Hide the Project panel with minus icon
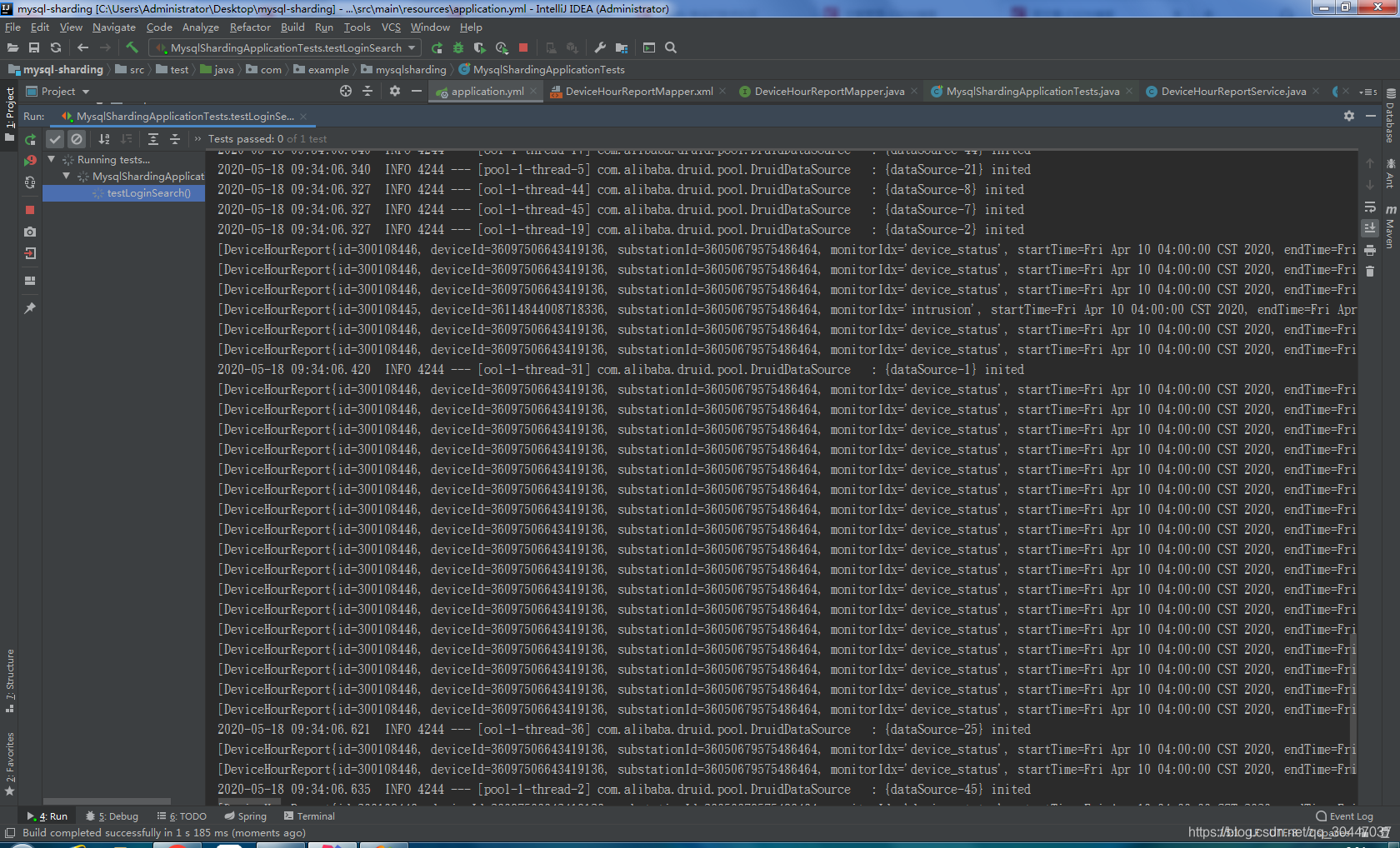 coord(417,92)
